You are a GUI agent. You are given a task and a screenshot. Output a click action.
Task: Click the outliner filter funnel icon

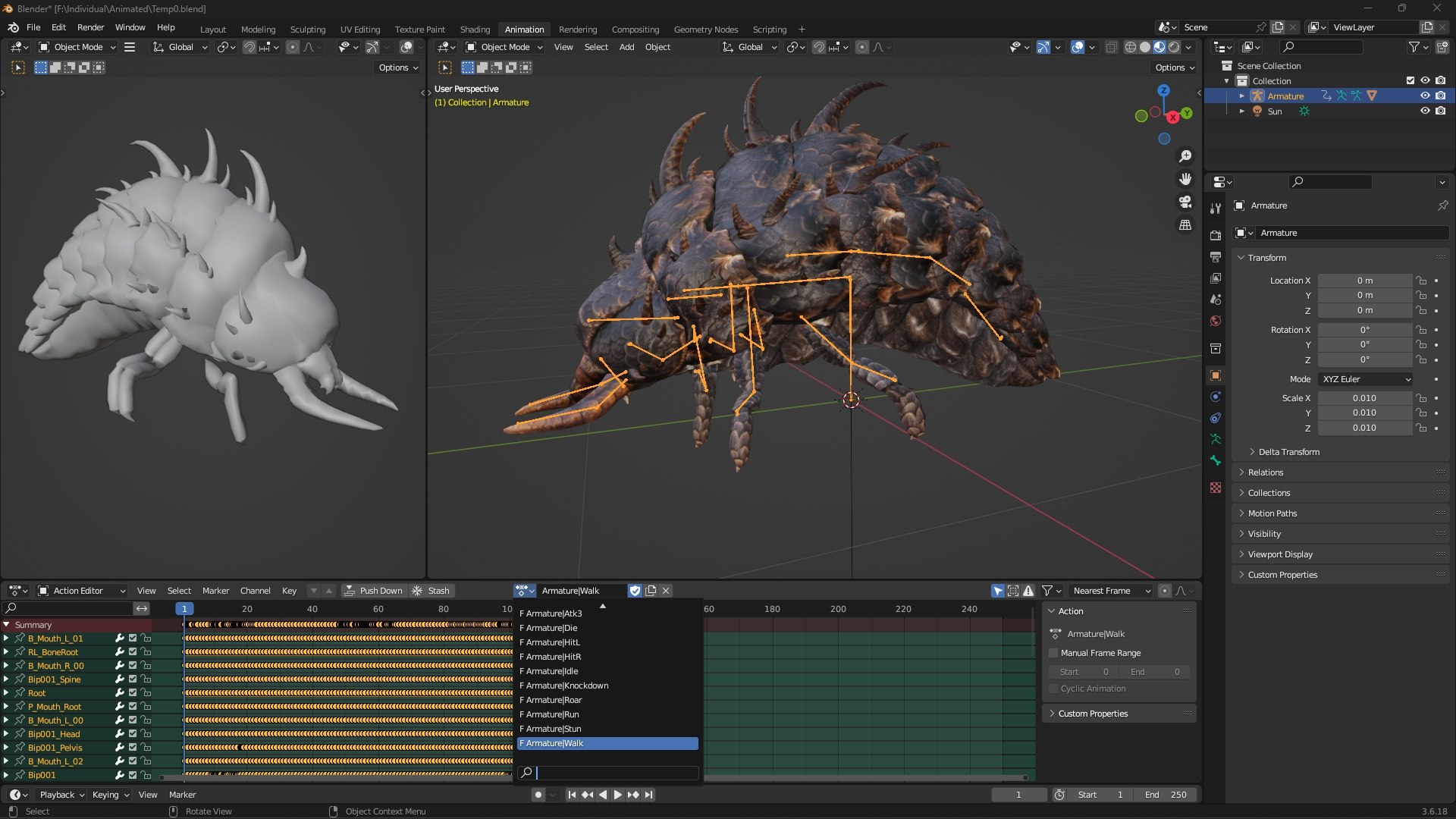click(1414, 47)
